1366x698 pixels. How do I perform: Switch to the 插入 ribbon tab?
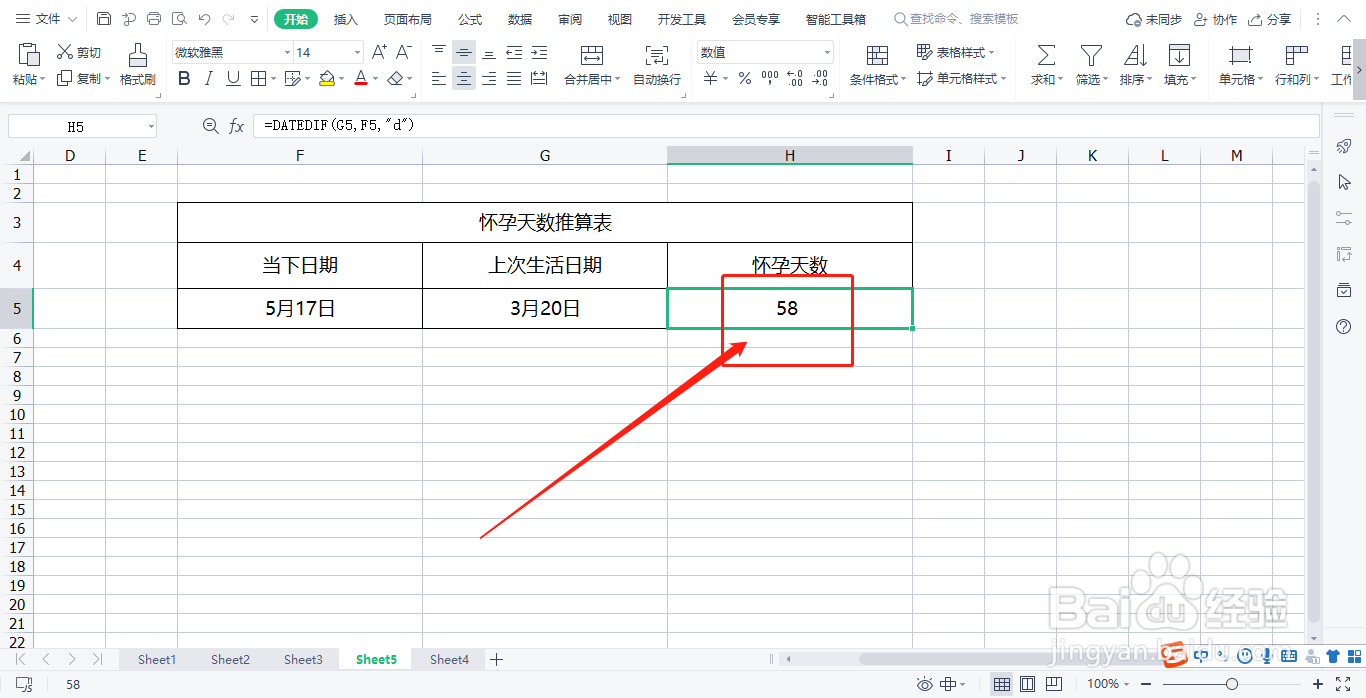(345, 18)
